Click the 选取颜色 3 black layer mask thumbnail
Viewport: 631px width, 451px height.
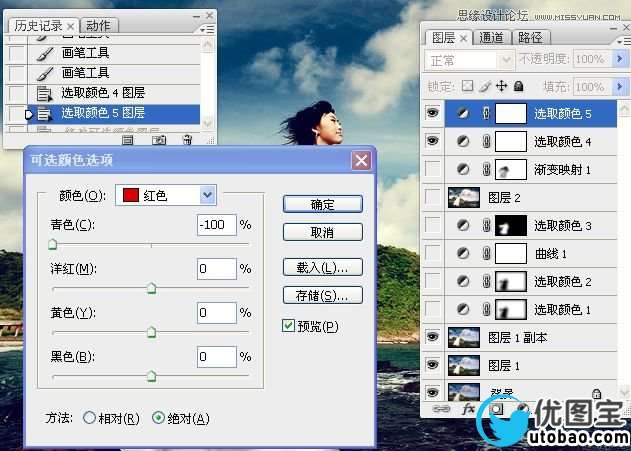(510, 225)
